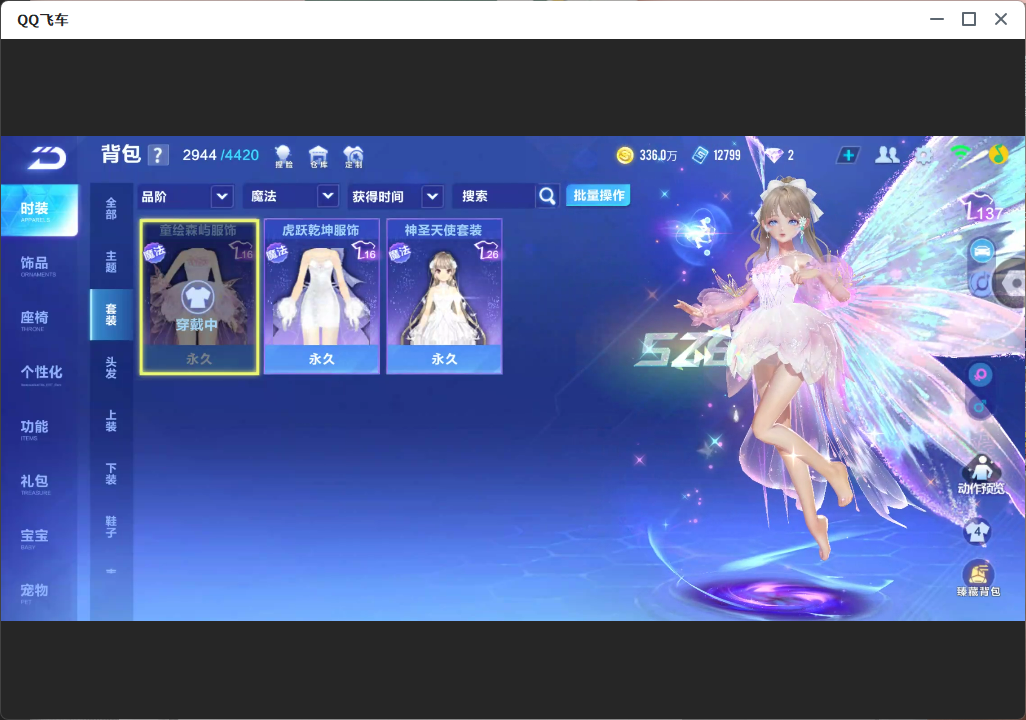This screenshot has height=720, width=1026.
Task: Click the 336.0万 gold amount
Action: click(658, 155)
